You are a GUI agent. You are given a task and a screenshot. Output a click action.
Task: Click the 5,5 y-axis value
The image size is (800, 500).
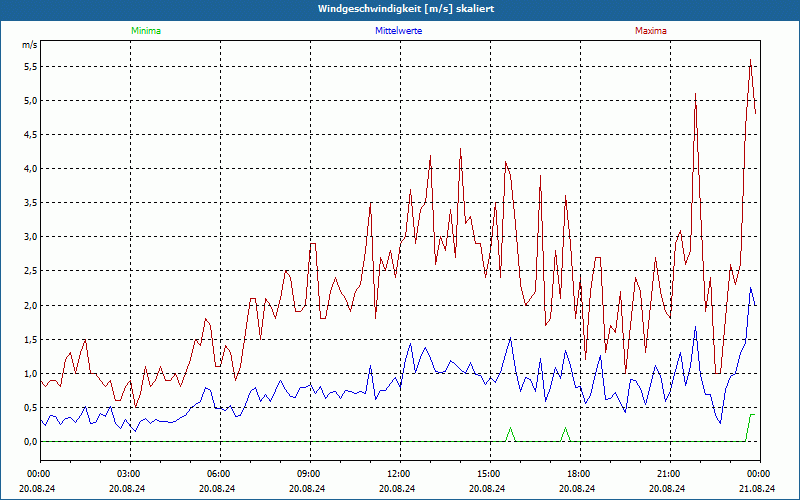pos(31,67)
